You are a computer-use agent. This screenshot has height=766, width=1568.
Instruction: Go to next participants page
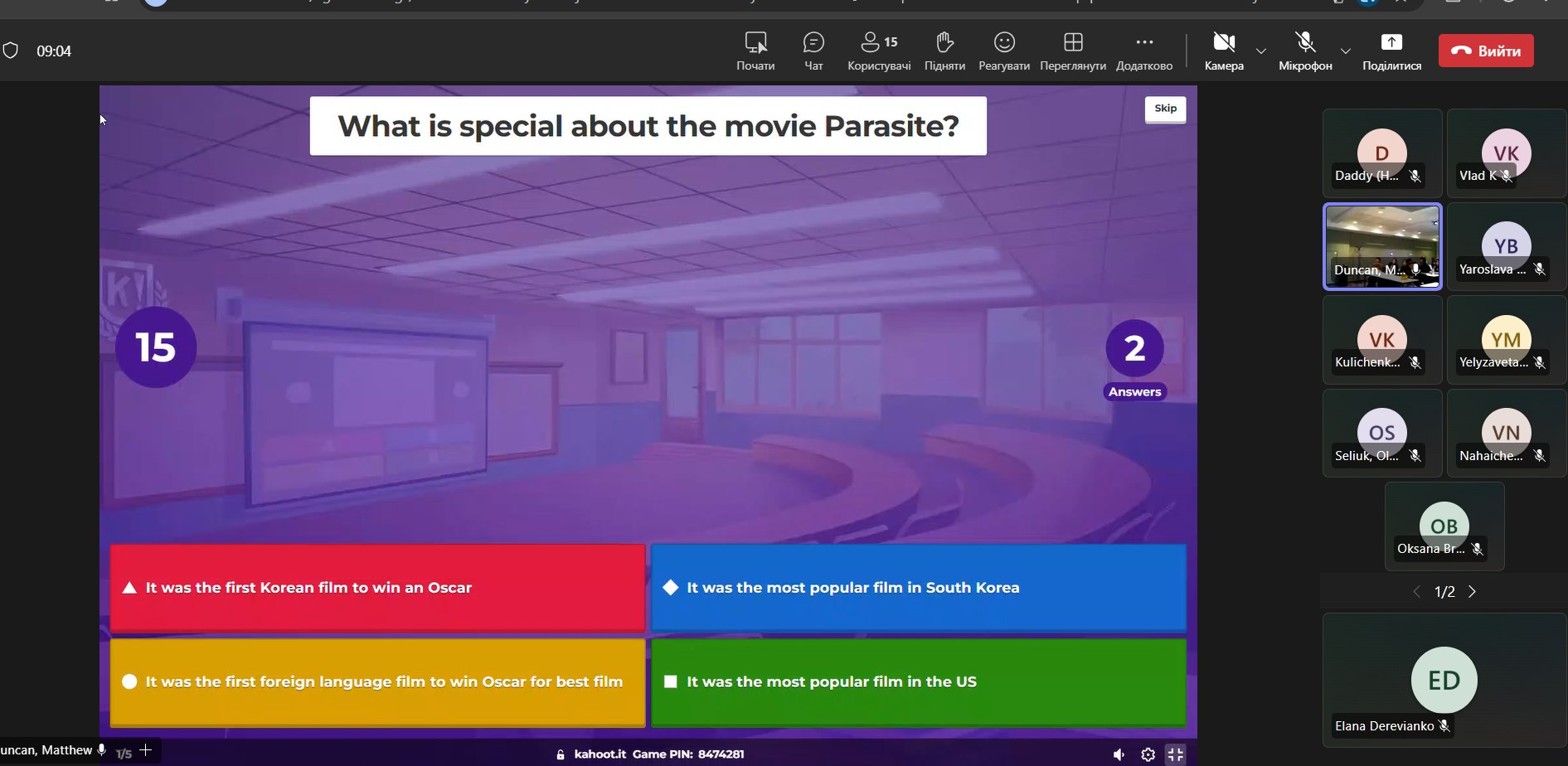(1472, 592)
